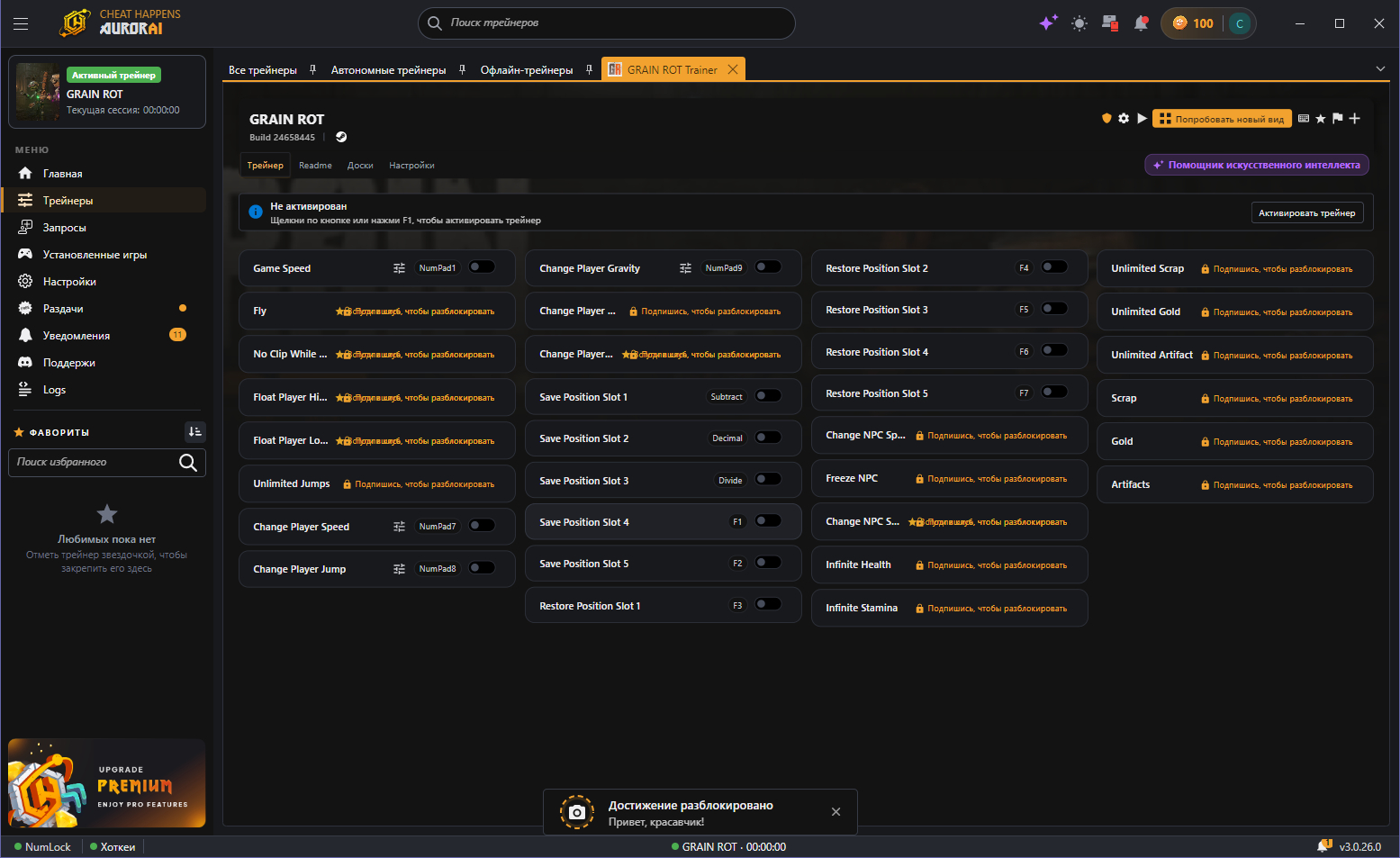Open Уведомления in the sidebar

[107, 336]
